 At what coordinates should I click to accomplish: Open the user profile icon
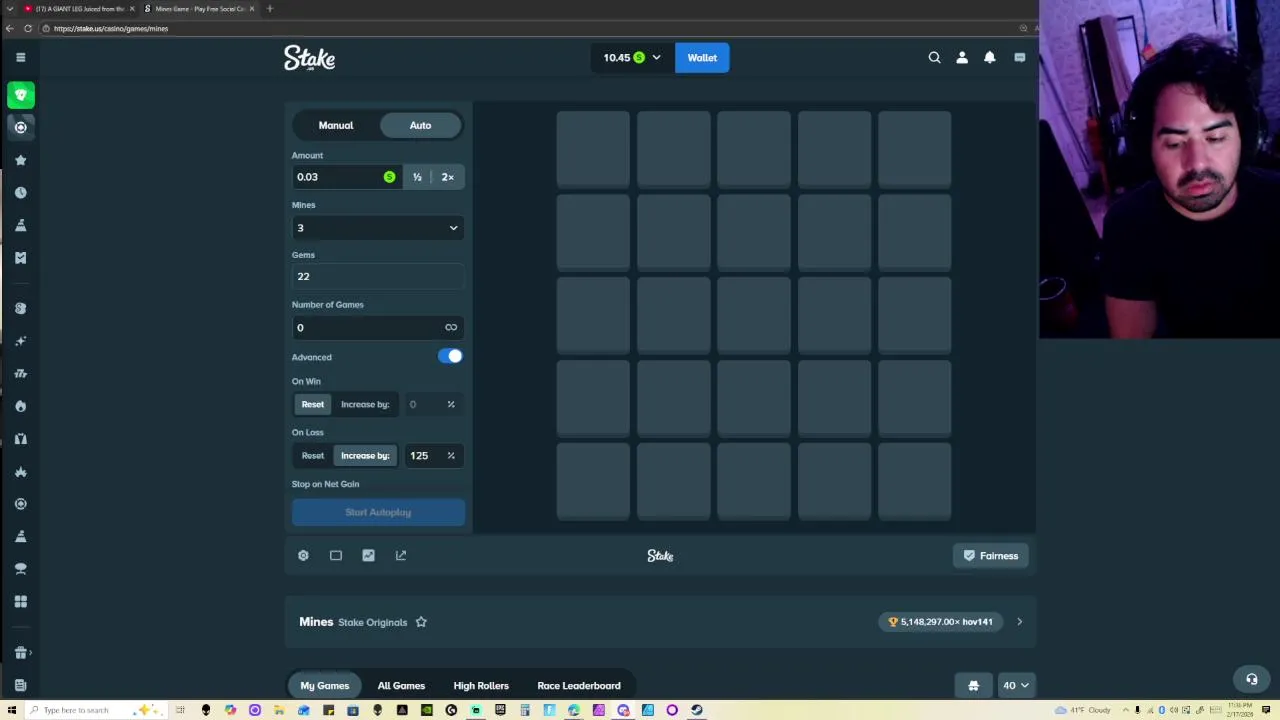coord(962,57)
